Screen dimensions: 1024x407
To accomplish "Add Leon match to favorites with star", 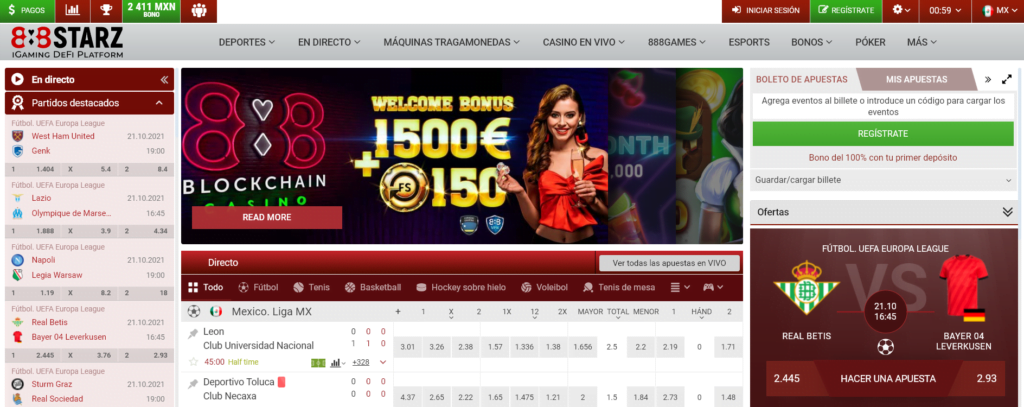I will coord(193,362).
